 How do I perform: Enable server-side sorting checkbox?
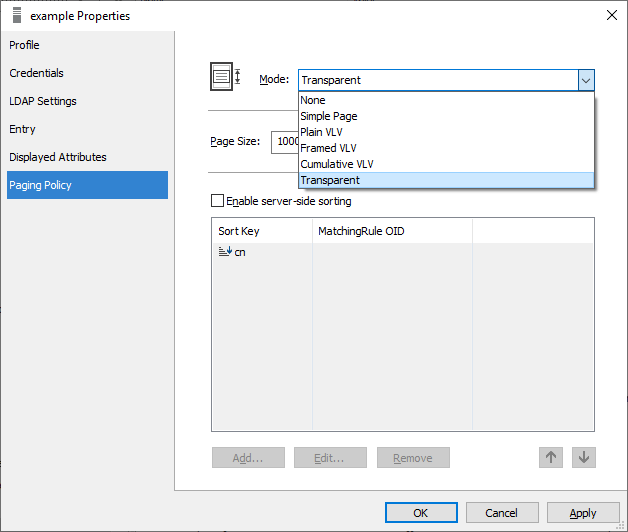pos(218,201)
